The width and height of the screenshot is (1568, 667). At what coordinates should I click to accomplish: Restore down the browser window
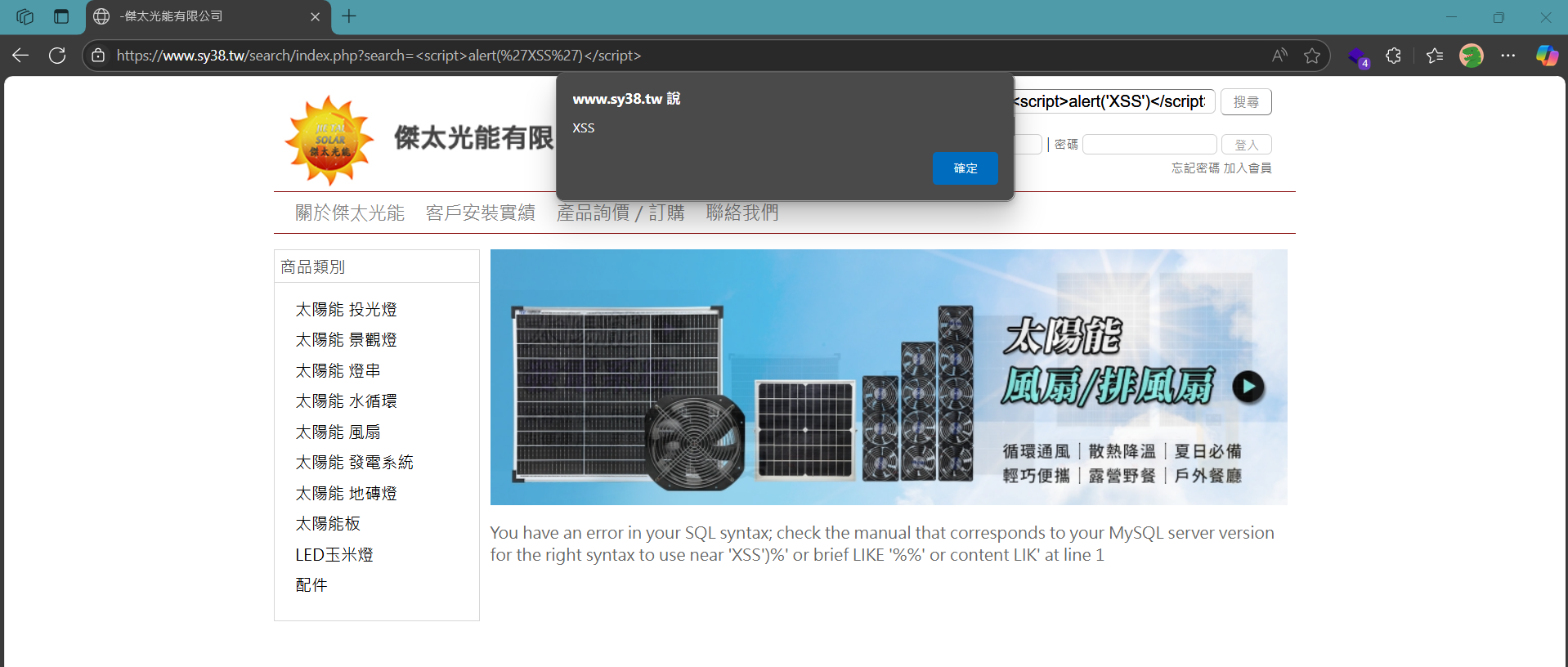pyautogui.click(x=1499, y=16)
